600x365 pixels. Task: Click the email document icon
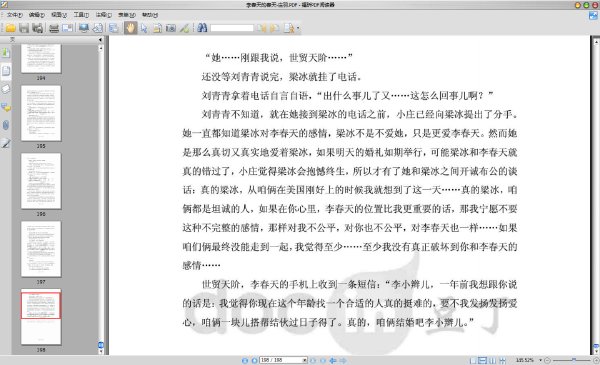tap(67, 28)
